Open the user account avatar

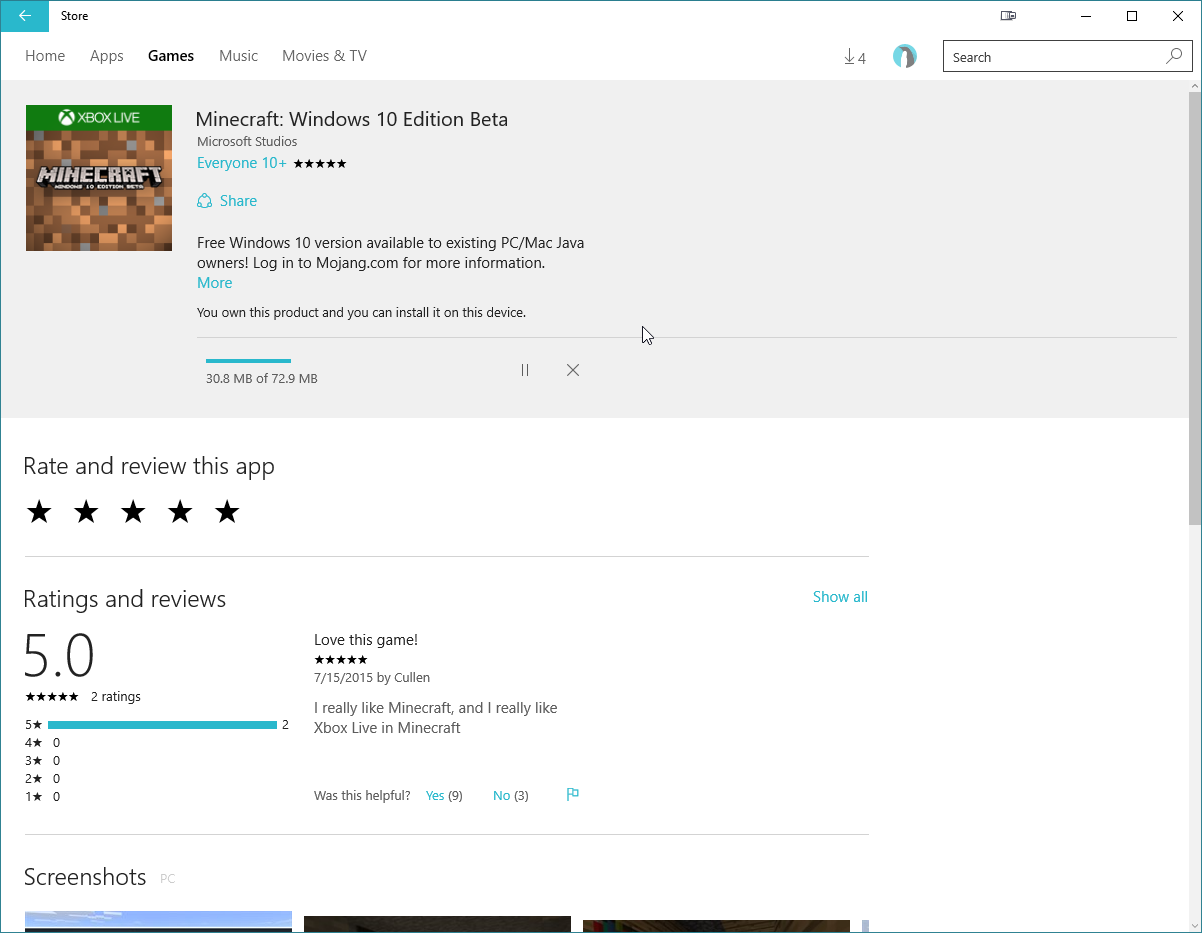[905, 56]
